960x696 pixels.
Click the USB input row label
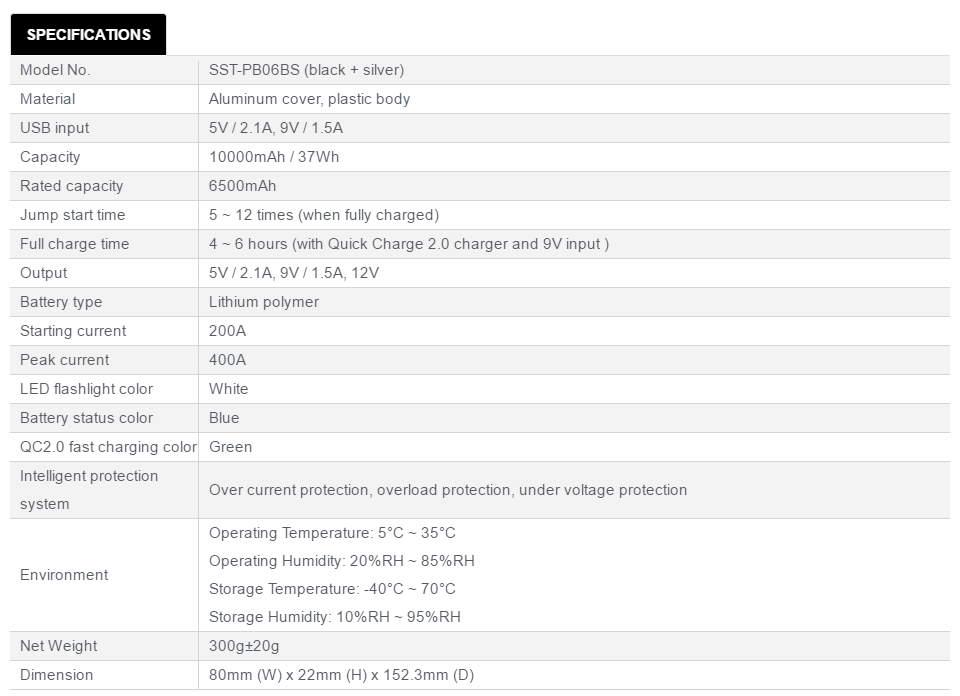tap(54, 128)
